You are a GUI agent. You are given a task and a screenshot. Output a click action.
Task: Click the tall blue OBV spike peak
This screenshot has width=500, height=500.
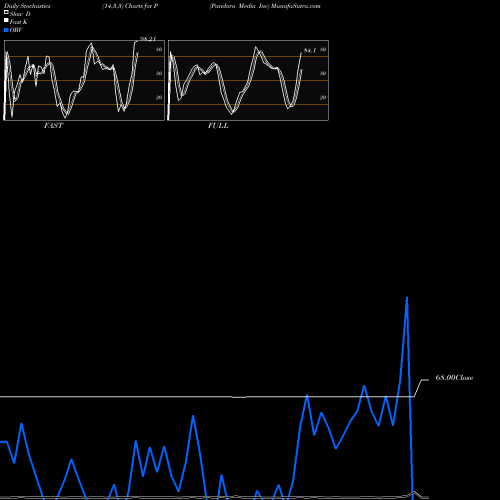(407, 298)
